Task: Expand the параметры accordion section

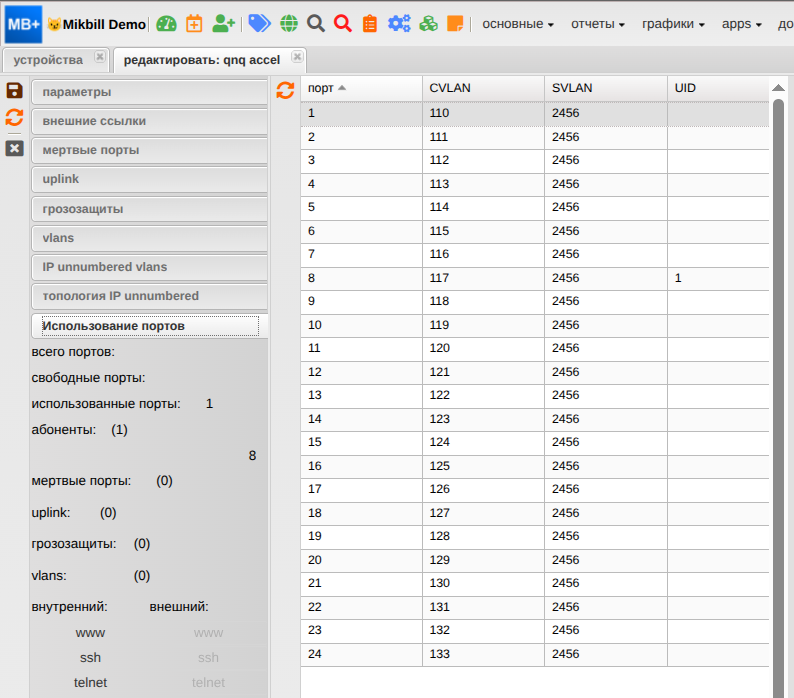Action: 150,92
